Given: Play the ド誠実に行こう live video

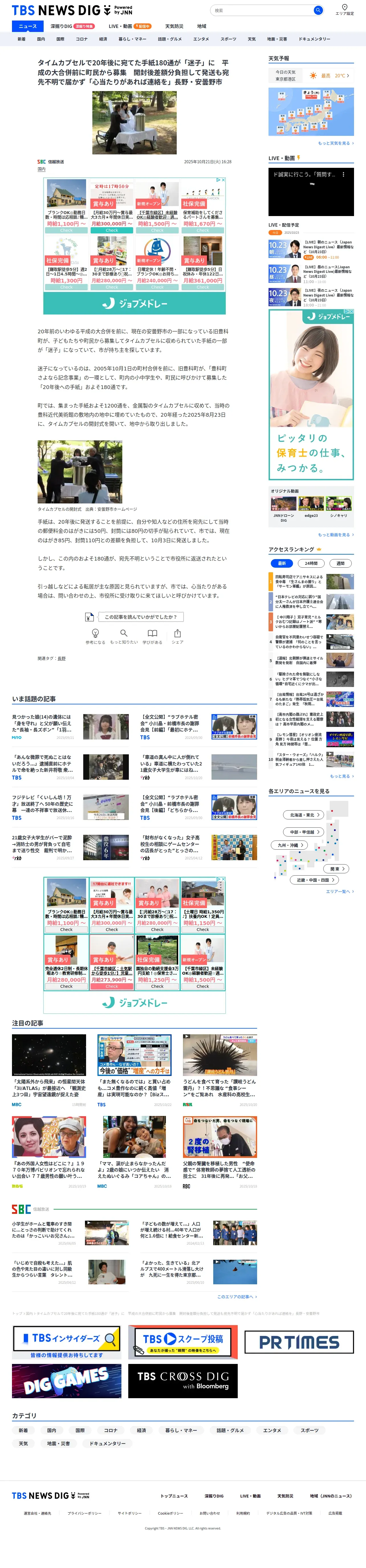Looking at the screenshot, I should pyautogui.click(x=311, y=192).
